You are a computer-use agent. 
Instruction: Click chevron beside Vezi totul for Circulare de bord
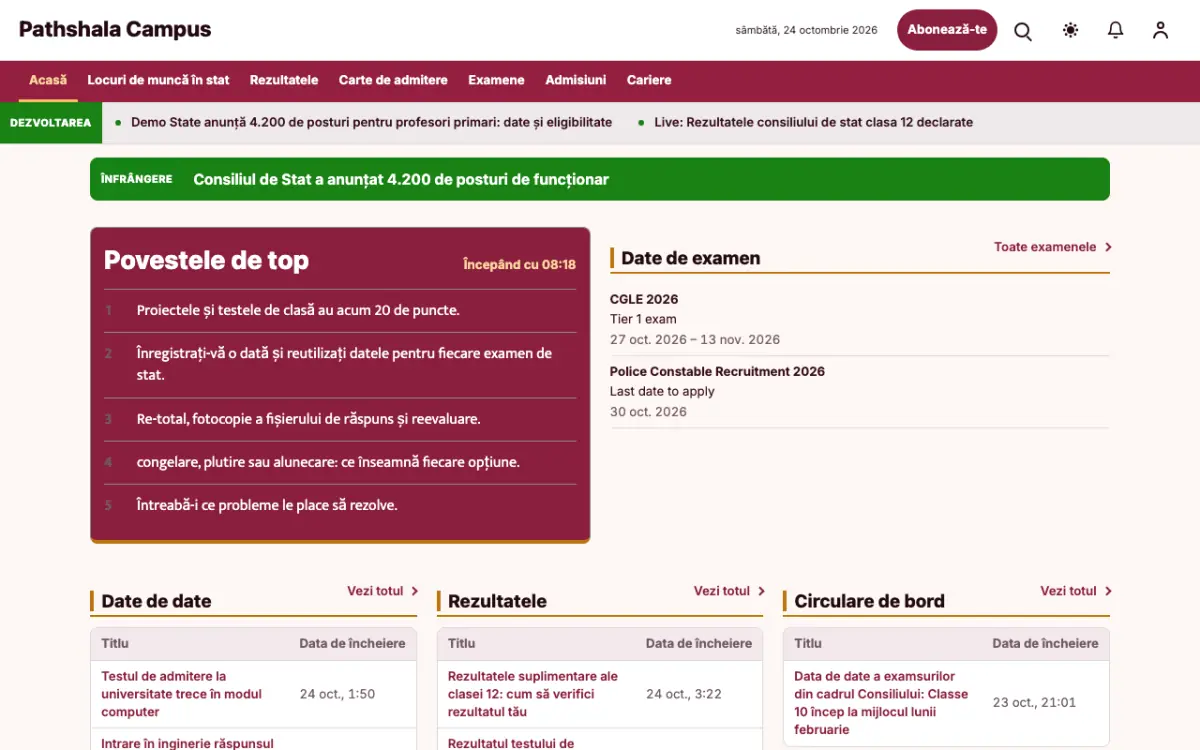1108,591
